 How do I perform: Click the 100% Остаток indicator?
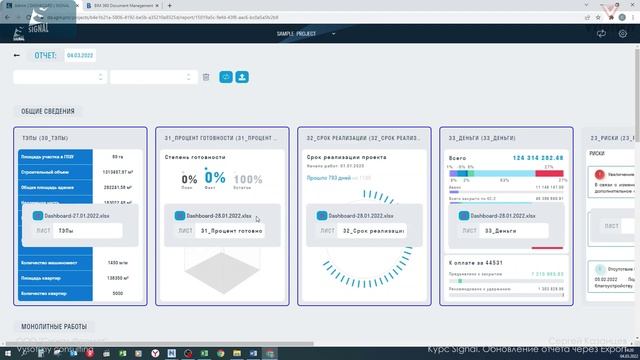click(248, 181)
